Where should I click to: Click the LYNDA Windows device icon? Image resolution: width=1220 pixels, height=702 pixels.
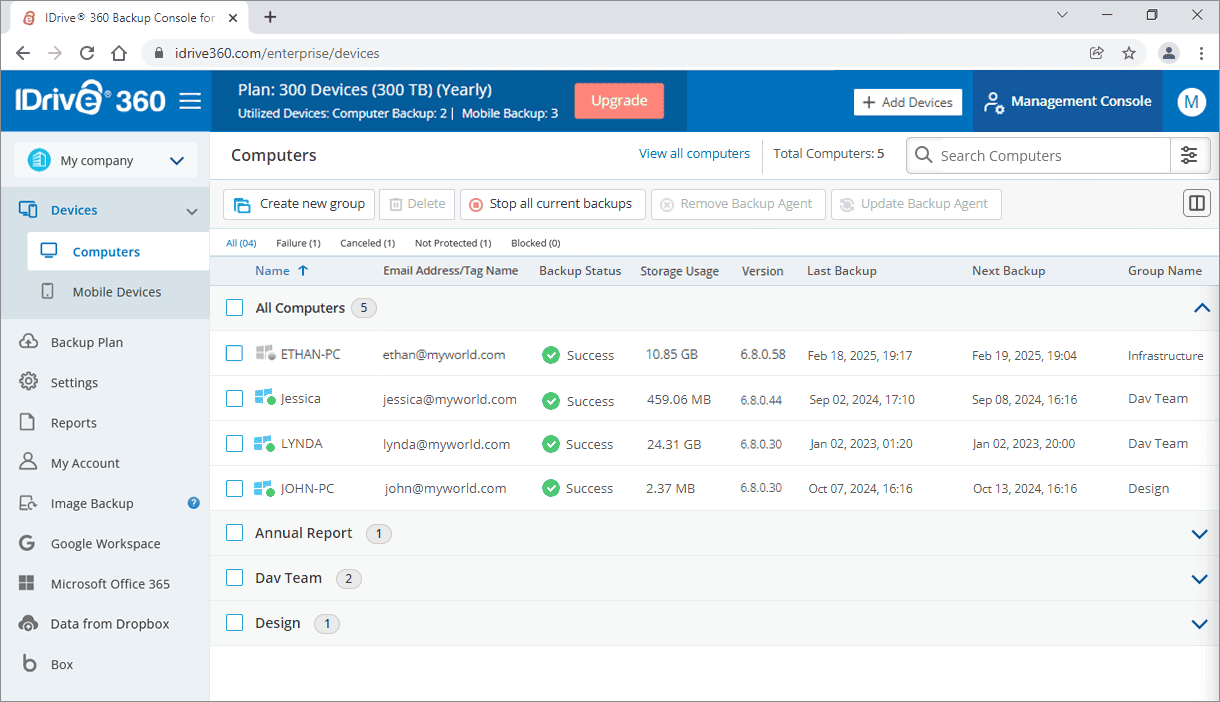coord(265,443)
